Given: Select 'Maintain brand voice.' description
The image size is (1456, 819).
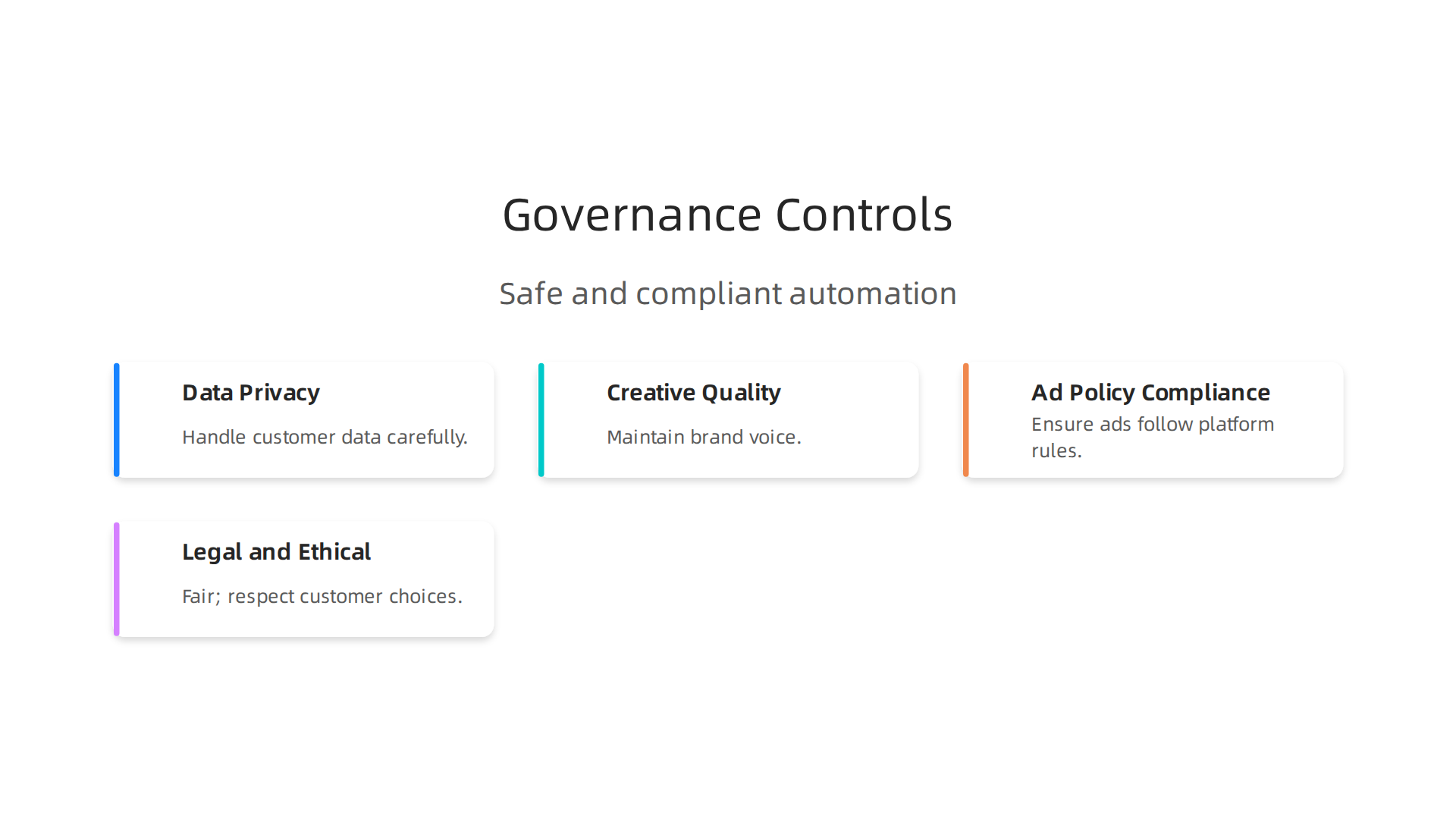Looking at the screenshot, I should tap(704, 437).
